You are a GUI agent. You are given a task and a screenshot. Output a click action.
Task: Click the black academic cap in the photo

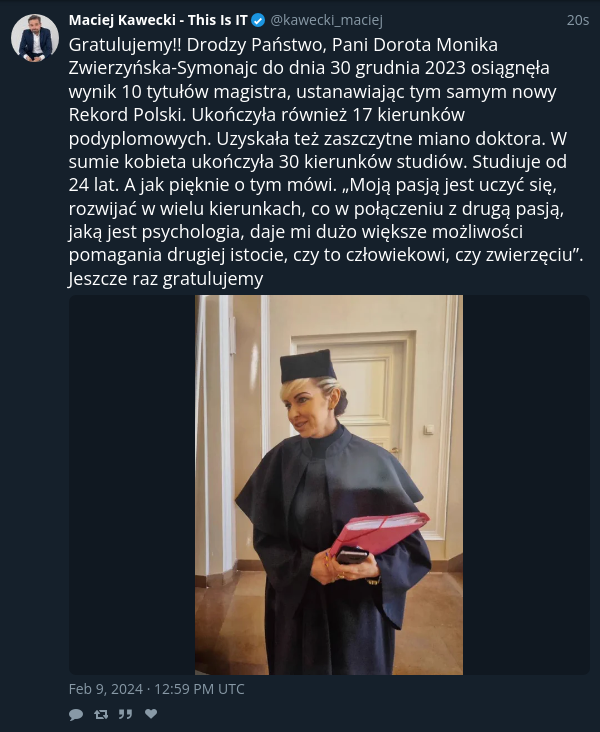[x=307, y=366]
